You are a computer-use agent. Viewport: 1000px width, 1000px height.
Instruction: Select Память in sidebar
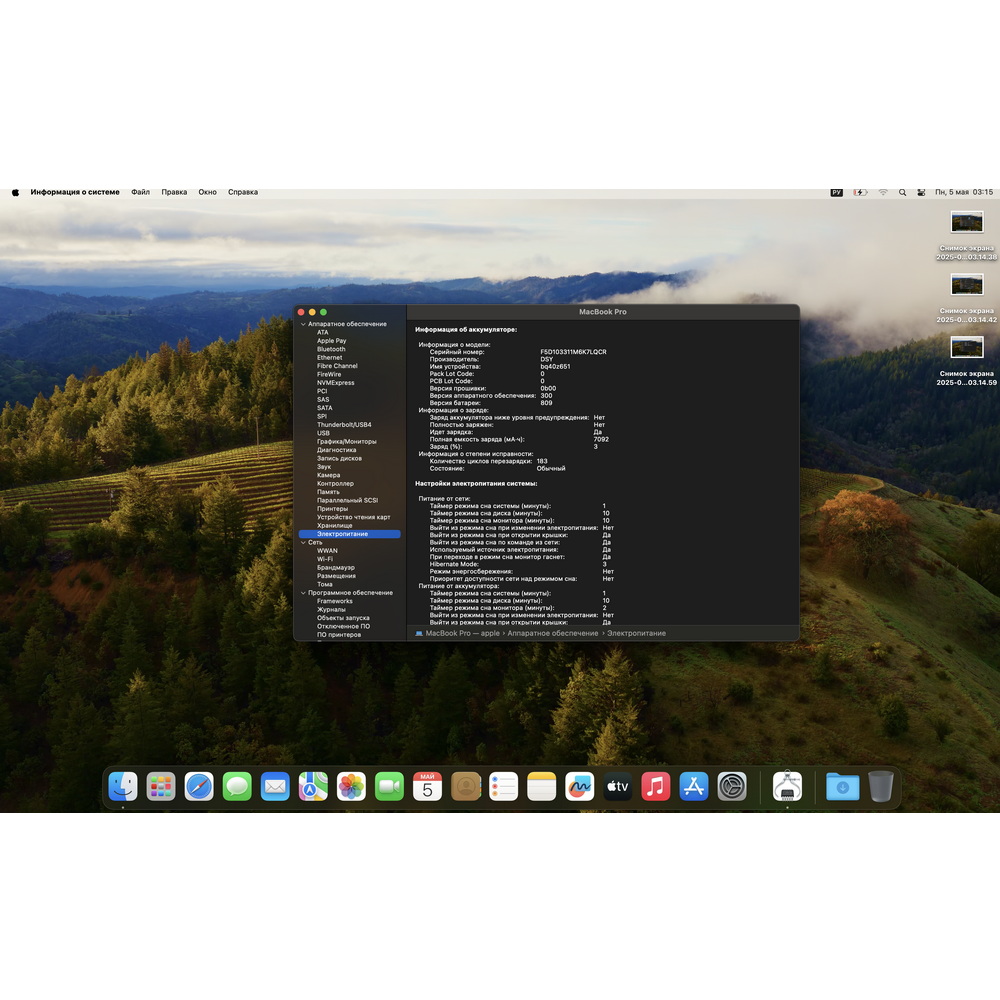tap(328, 492)
